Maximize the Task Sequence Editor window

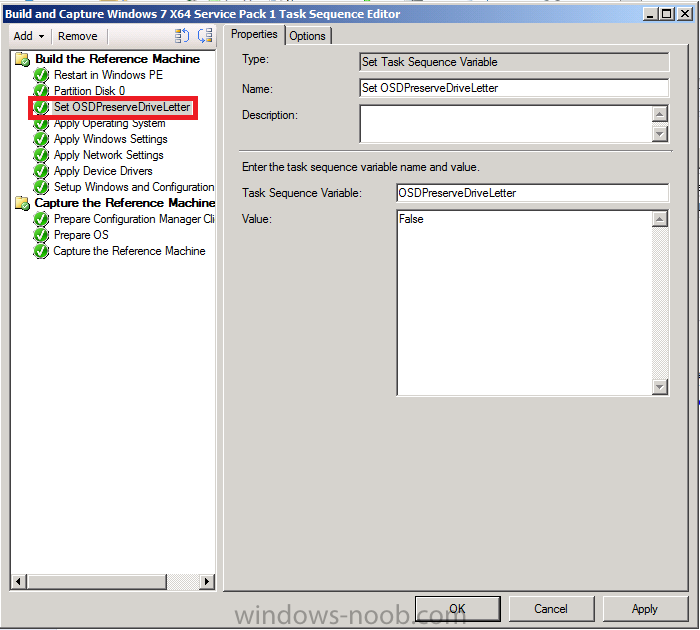click(667, 14)
